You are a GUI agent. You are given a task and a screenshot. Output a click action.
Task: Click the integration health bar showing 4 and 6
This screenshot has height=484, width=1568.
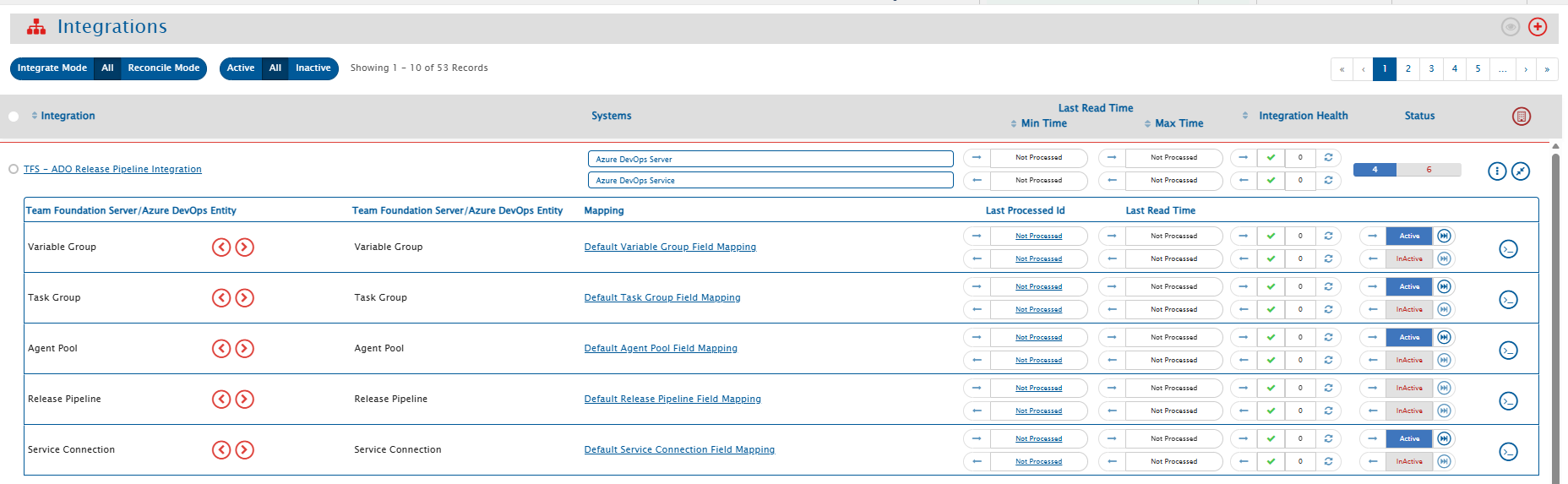[x=1407, y=170]
